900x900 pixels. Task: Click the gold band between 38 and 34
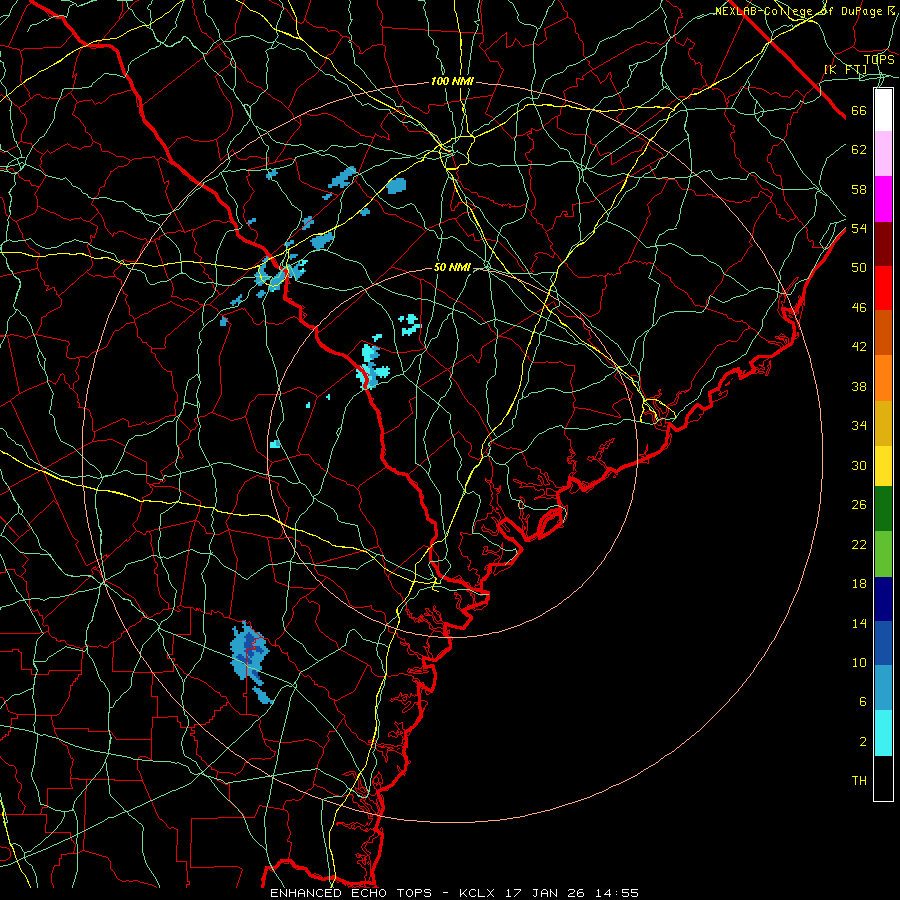pos(883,423)
